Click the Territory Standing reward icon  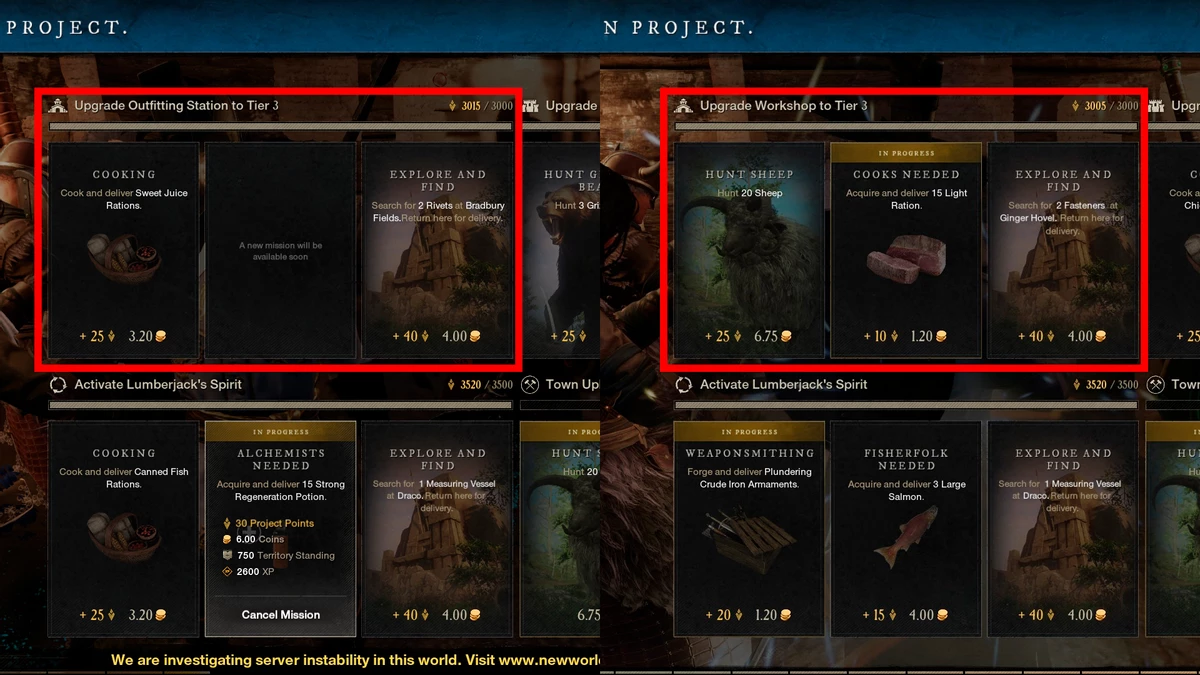(226, 555)
